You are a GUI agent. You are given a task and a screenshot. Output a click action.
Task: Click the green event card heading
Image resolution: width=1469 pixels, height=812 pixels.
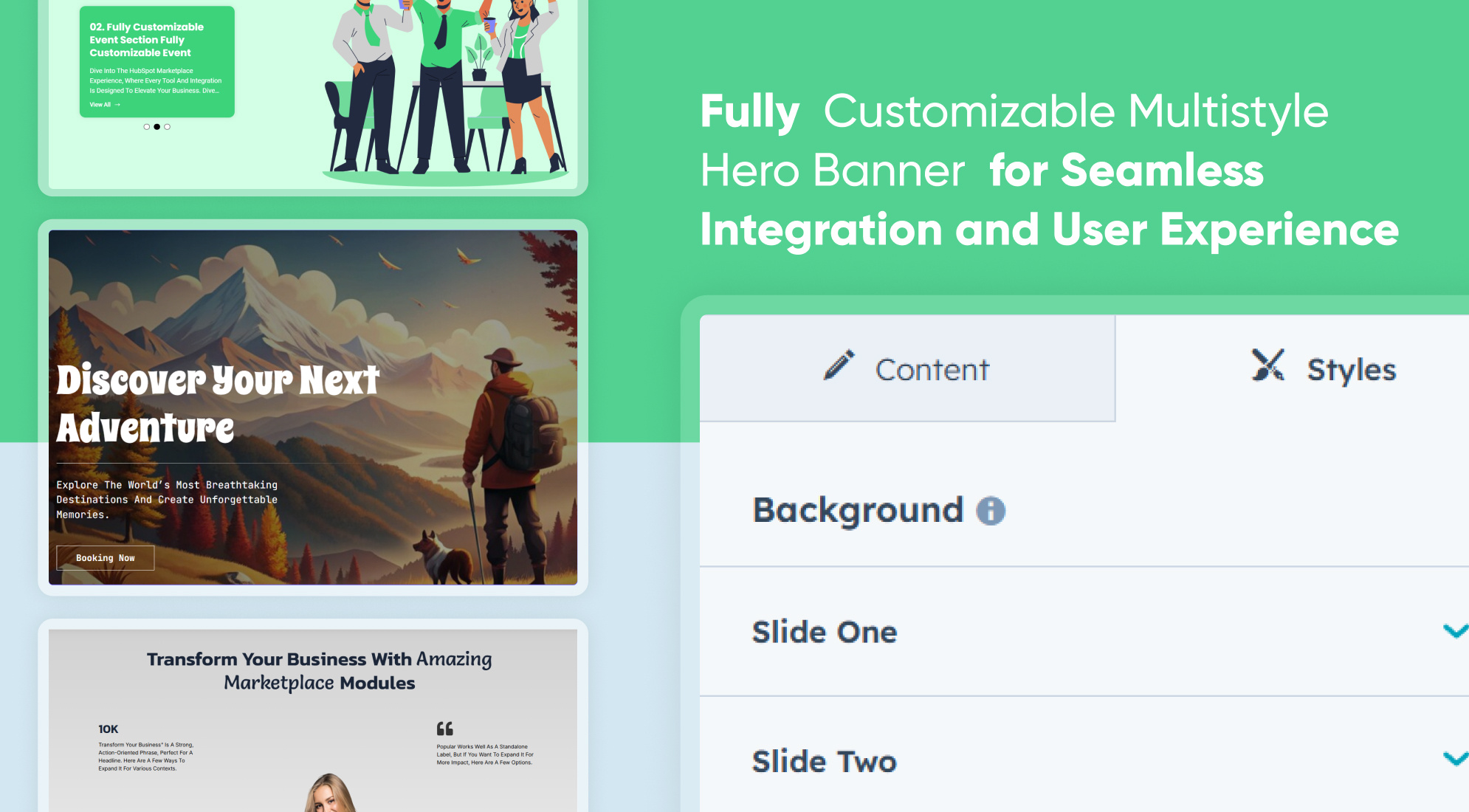(x=146, y=40)
